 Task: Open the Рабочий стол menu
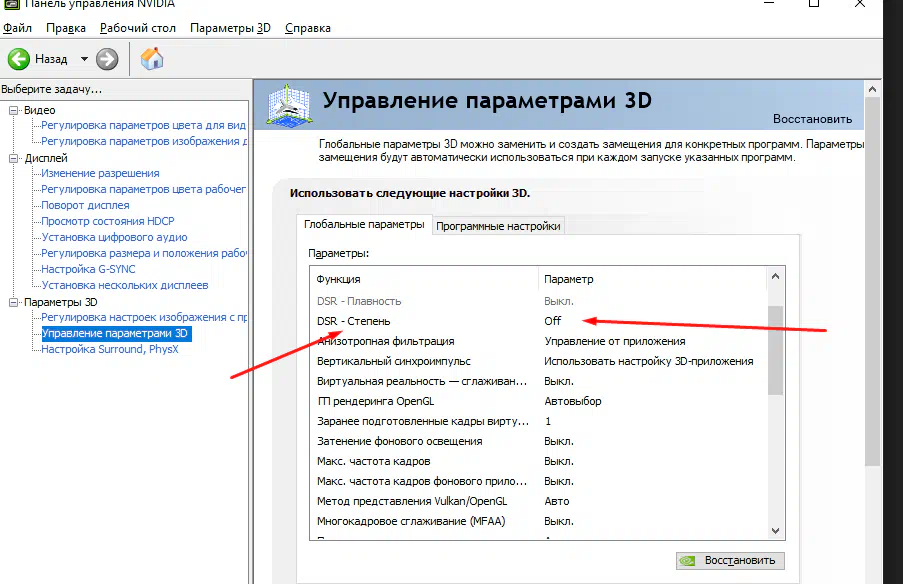tap(138, 28)
